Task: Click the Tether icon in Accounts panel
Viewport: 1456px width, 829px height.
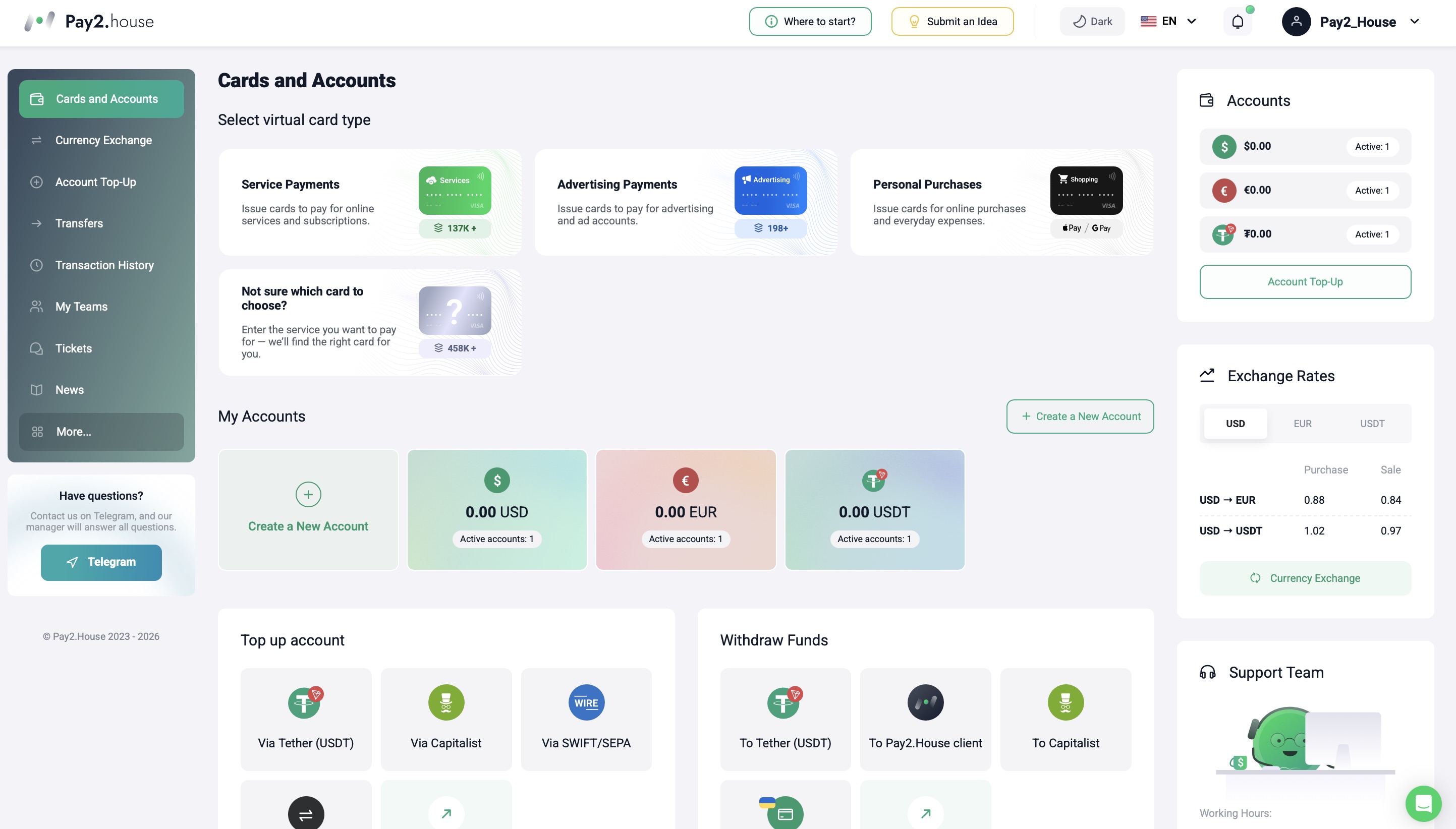Action: pos(1223,233)
